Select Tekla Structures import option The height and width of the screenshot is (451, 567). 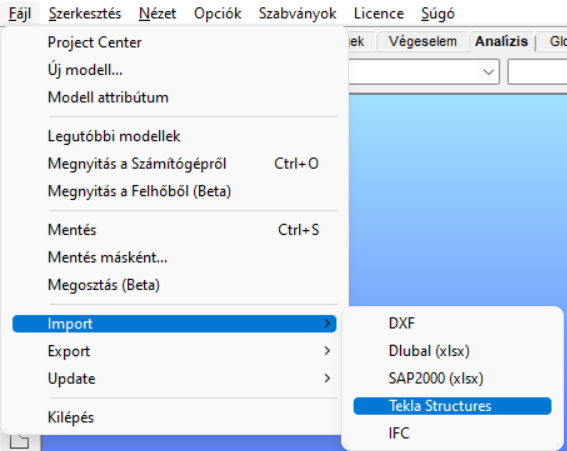pyautogui.click(x=452, y=406)
